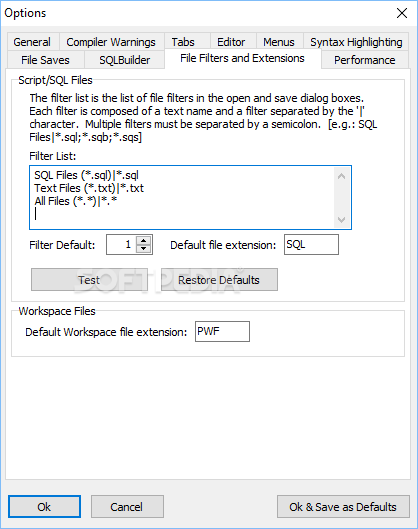Click Filter List scrollbar down arrow
The image size is (418, 529).
(341, 220)
